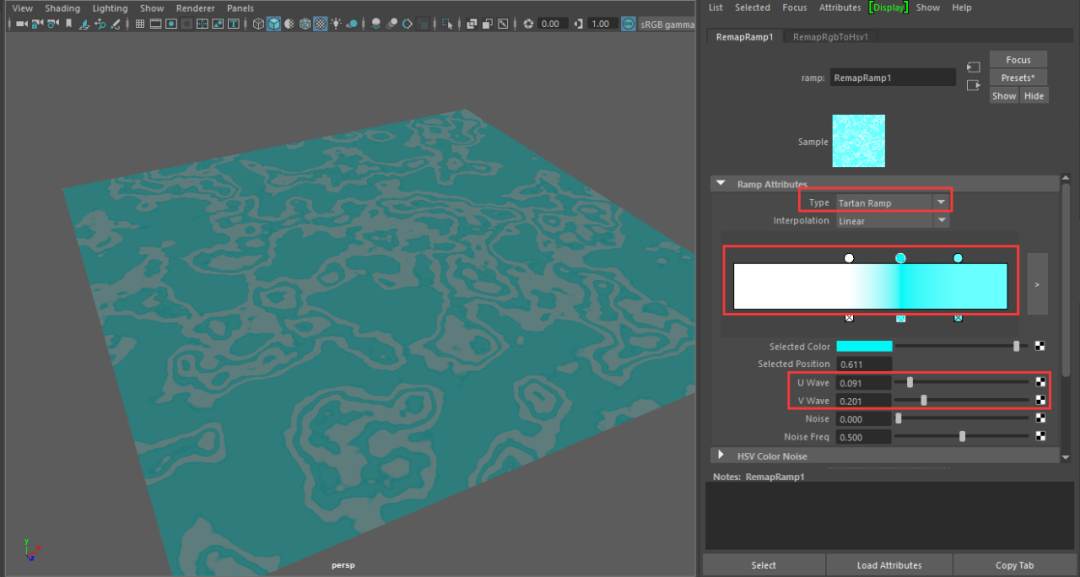Image resolution: width=1080 pixels, height=577 pixels.
Task: Click the Presets* button
Action: pos(1018,78)
